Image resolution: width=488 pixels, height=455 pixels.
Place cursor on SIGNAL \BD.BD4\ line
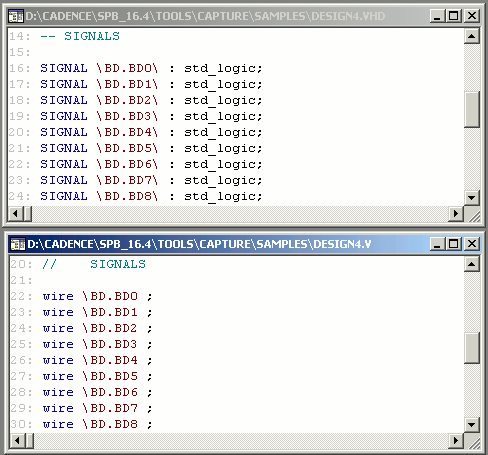151,132
